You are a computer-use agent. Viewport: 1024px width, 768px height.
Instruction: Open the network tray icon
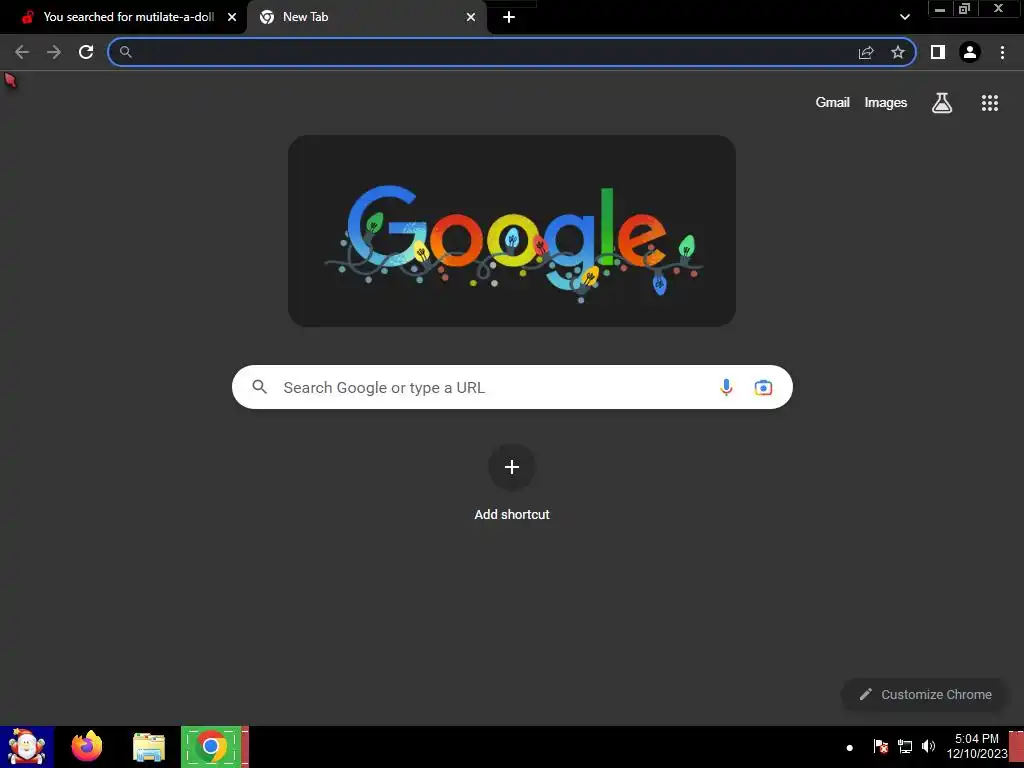click(x=904, y=746)
